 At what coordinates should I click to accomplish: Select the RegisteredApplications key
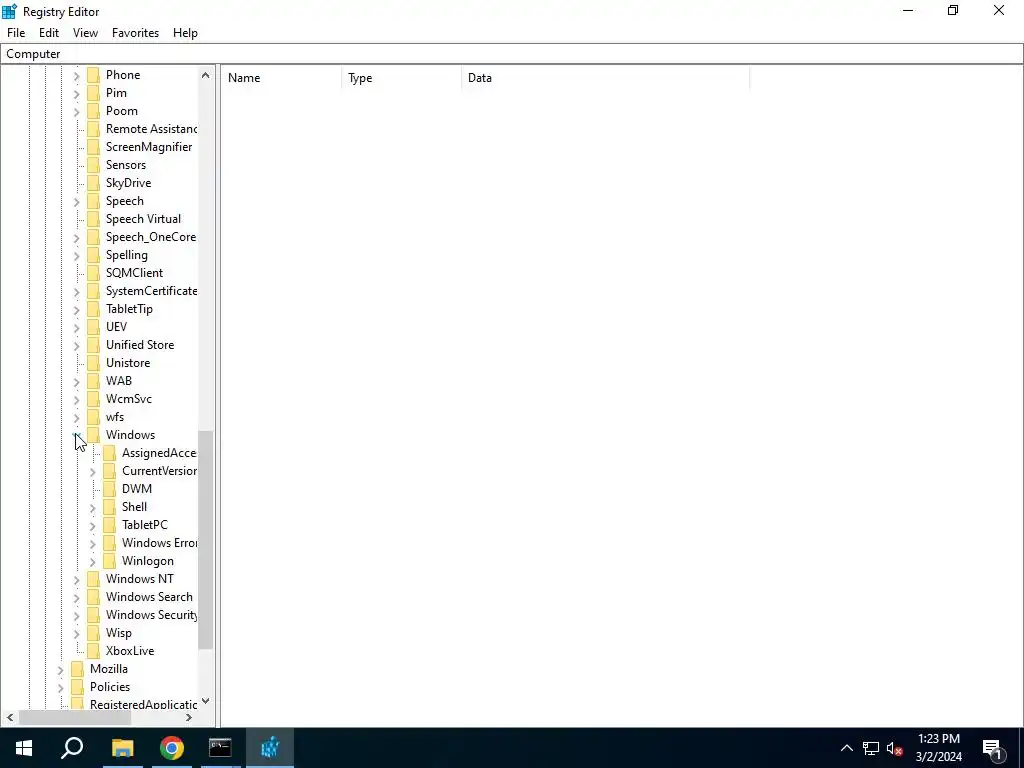[144, 705]
